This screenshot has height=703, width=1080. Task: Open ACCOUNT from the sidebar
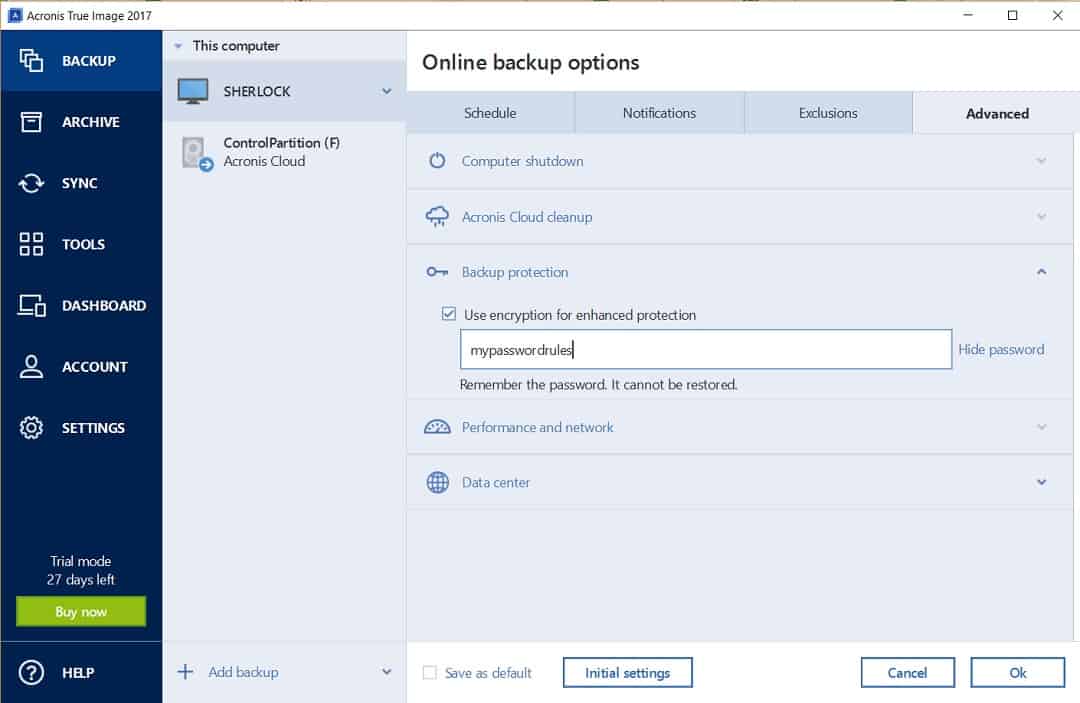(81, 366)
